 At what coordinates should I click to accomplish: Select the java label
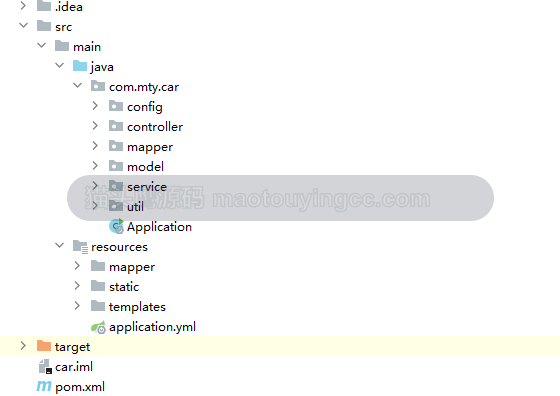coord(102,67)
